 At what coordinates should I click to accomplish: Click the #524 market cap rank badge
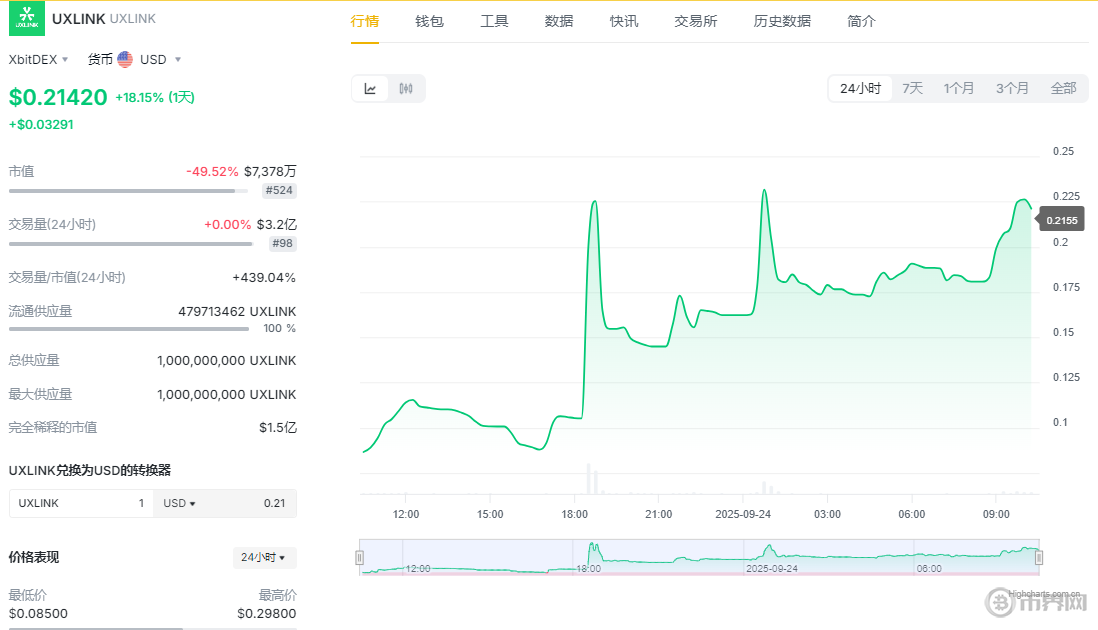coord(279,190)
